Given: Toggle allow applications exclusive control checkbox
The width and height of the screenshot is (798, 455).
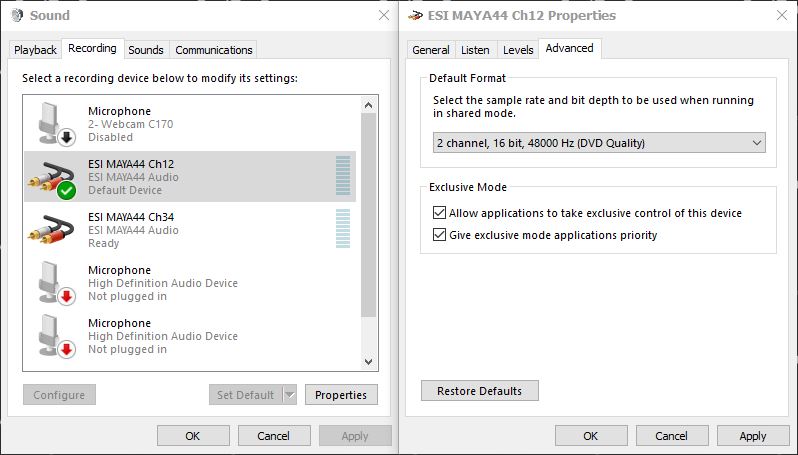Looking at the screenshot, I should 440,213.
